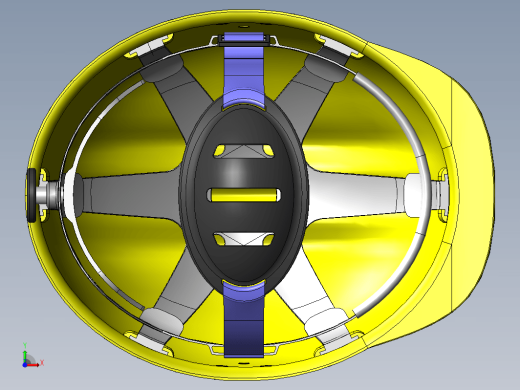Click the XYZ coordinate axis triad
The height and width of the screenshot is (390, 520).
[33, 355]
